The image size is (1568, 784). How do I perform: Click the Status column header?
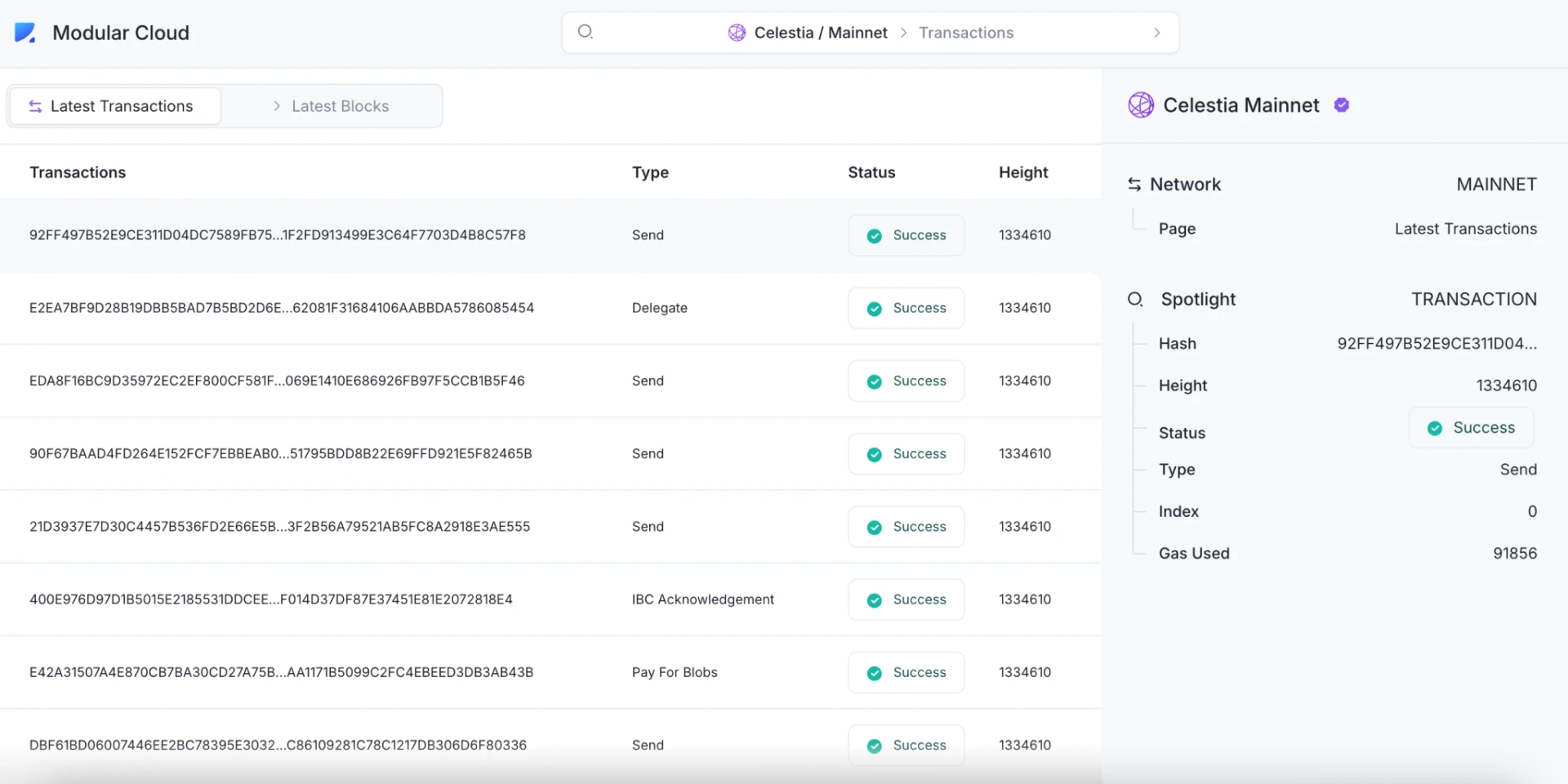click(x=871, y=172)
